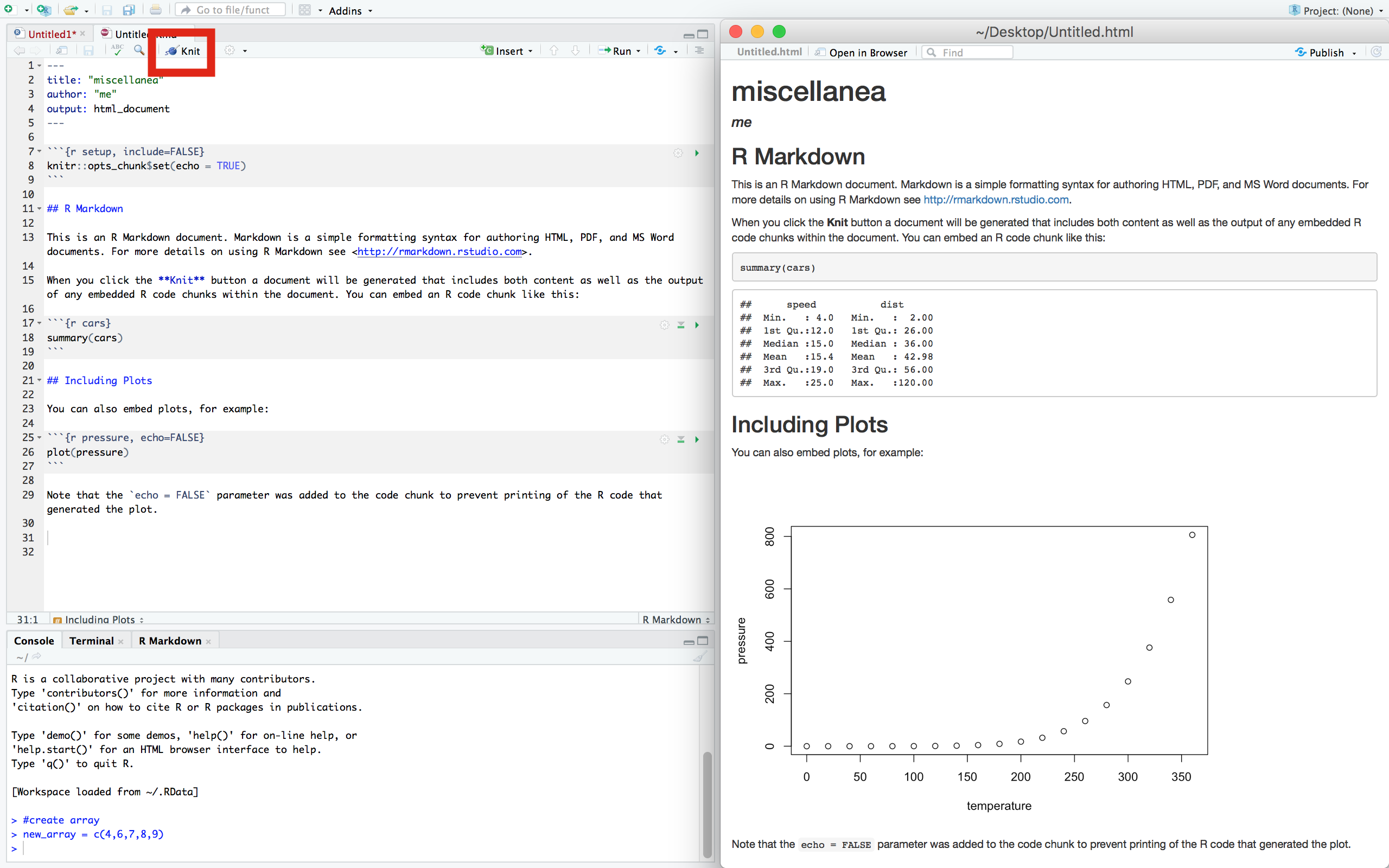Switch to the Untitled1 script tab

click(50, 34)
